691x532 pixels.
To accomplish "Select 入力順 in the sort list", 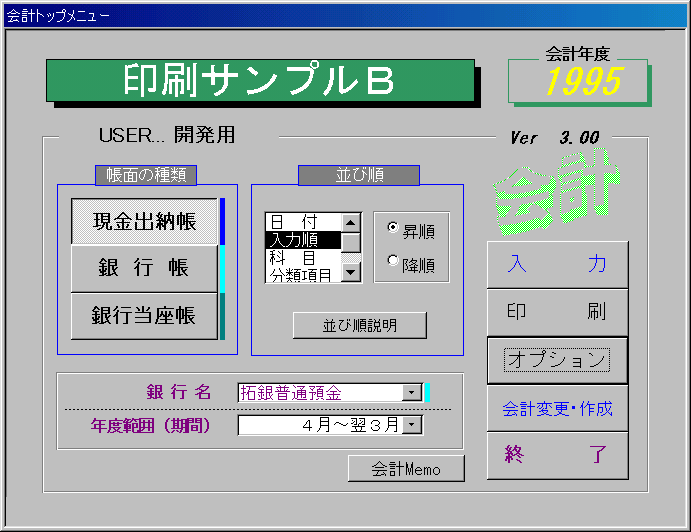I will [x=302, y=240].
